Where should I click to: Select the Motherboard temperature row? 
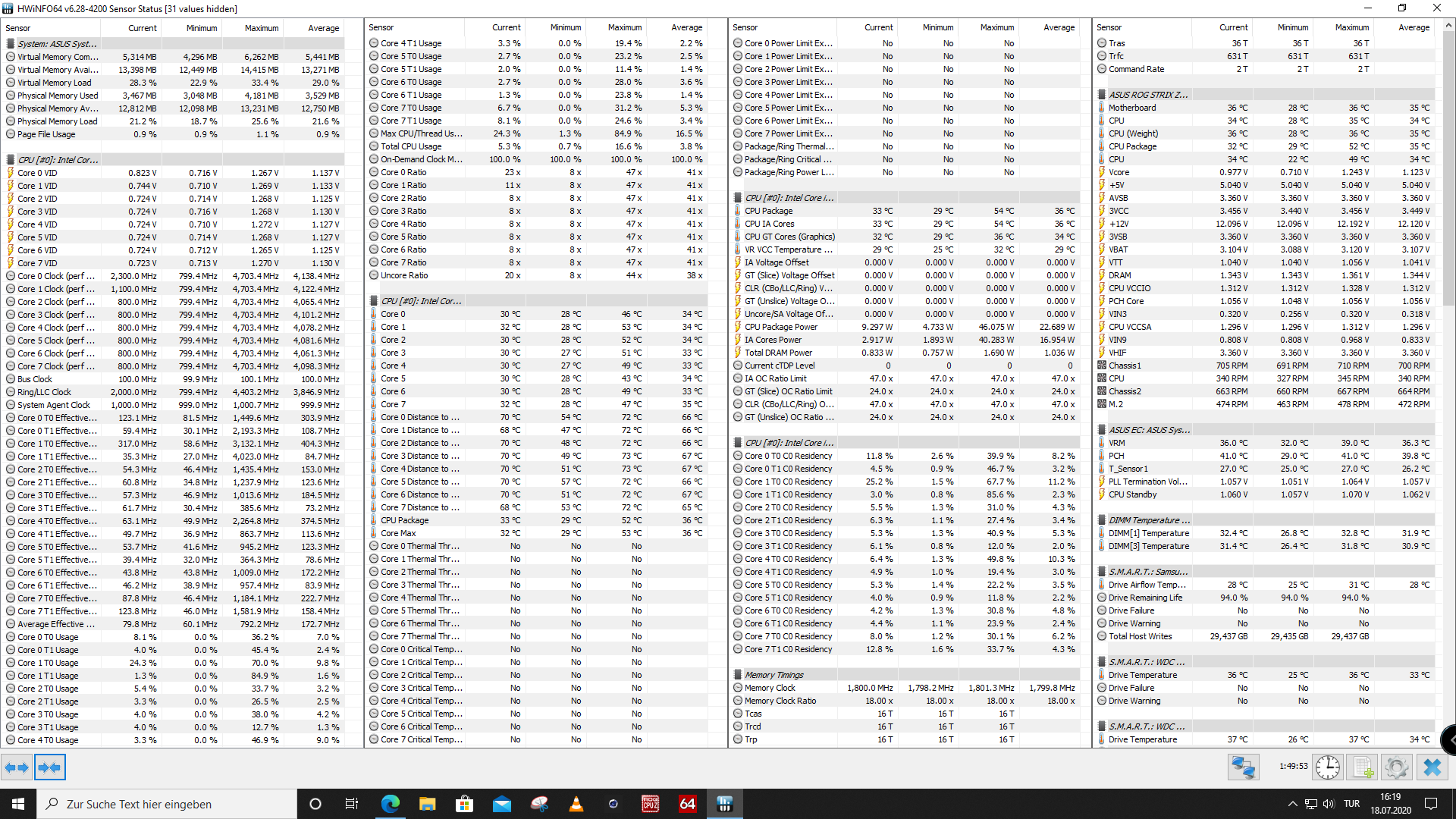[x=1266, y=108]
